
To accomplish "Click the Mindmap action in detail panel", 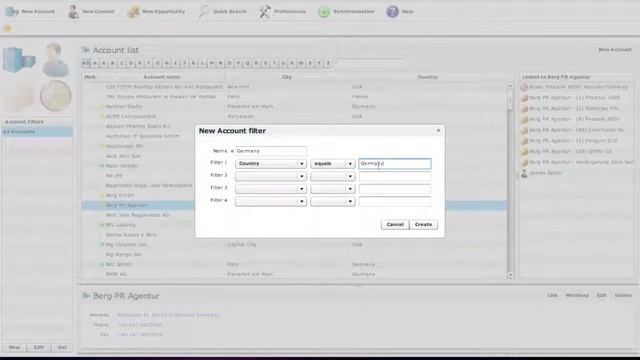I will [x=577, y=295].
